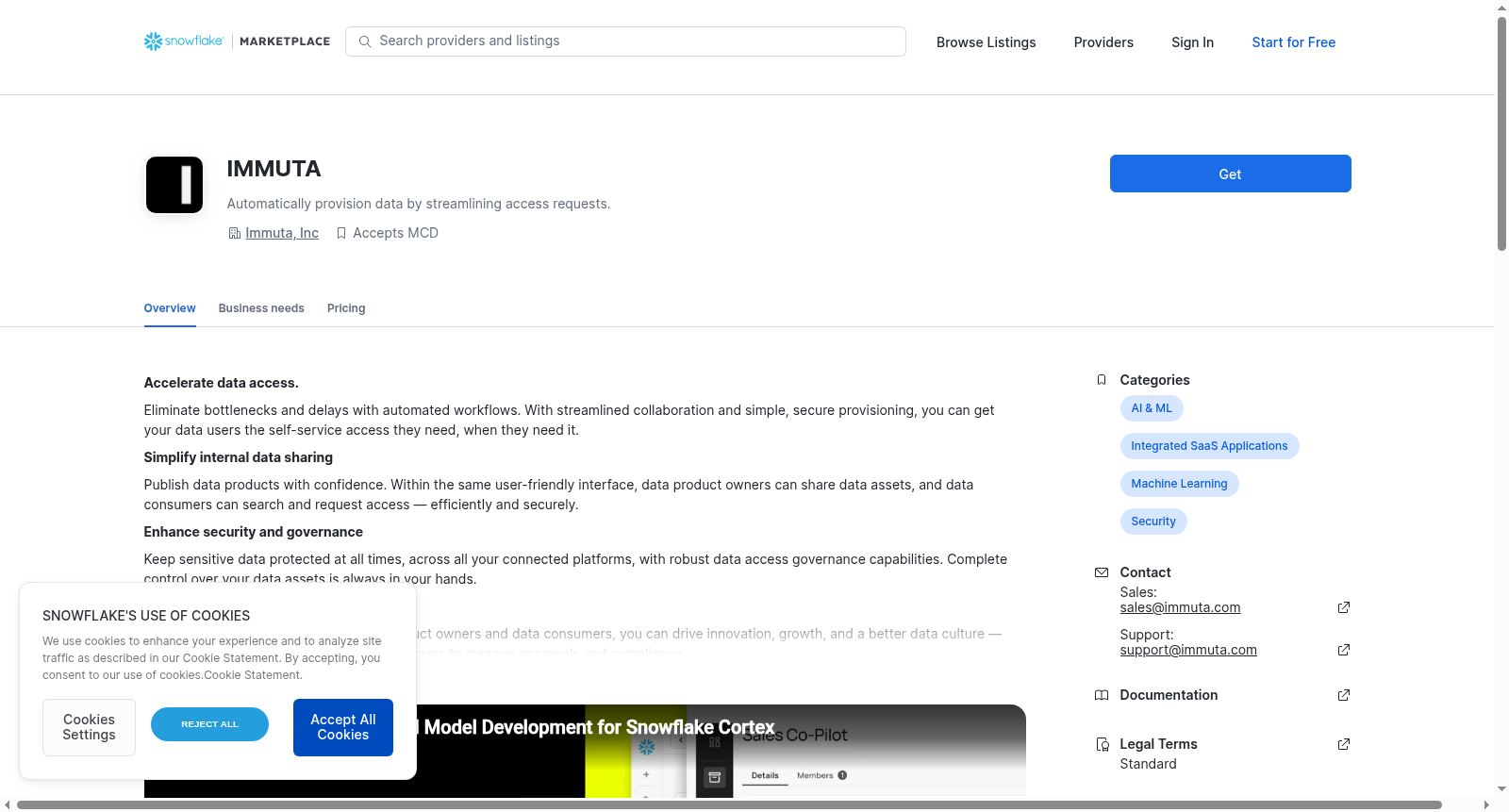Click the horizontal scrollbar right arrow
The image size is (1509, 812).
[1487, 804]
